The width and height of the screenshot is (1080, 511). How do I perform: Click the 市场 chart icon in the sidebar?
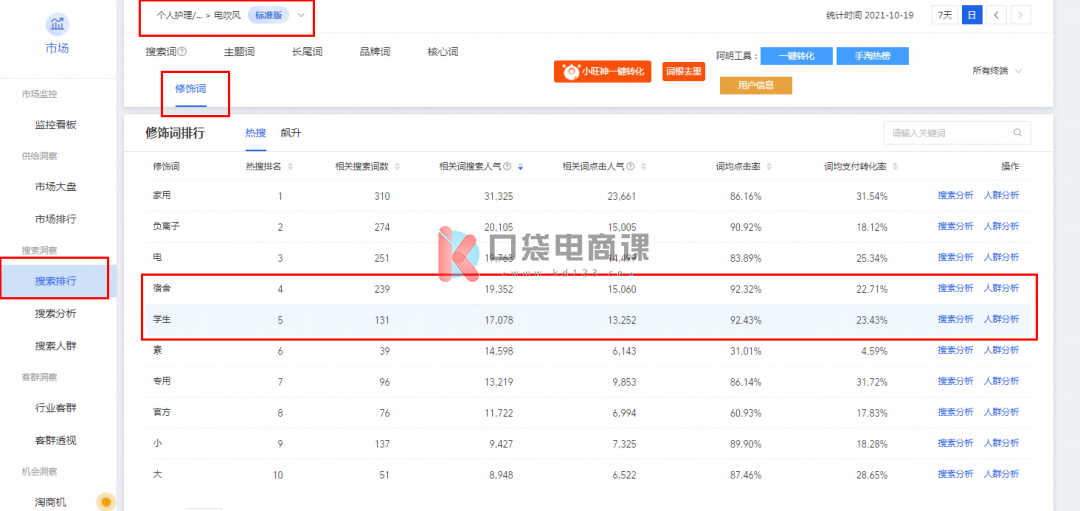point(57,24)
